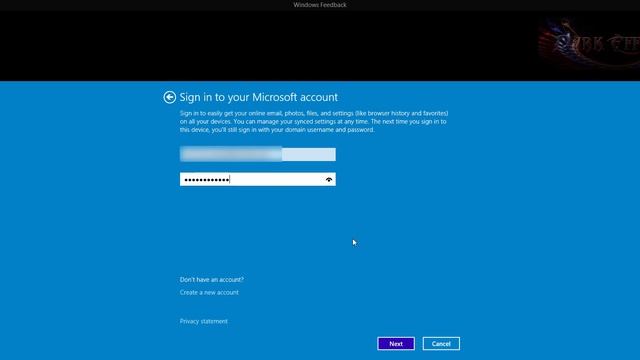The width and height of the screenshot is (640, 360).
Task: Continue with the Next button
Action: (396, 344)
